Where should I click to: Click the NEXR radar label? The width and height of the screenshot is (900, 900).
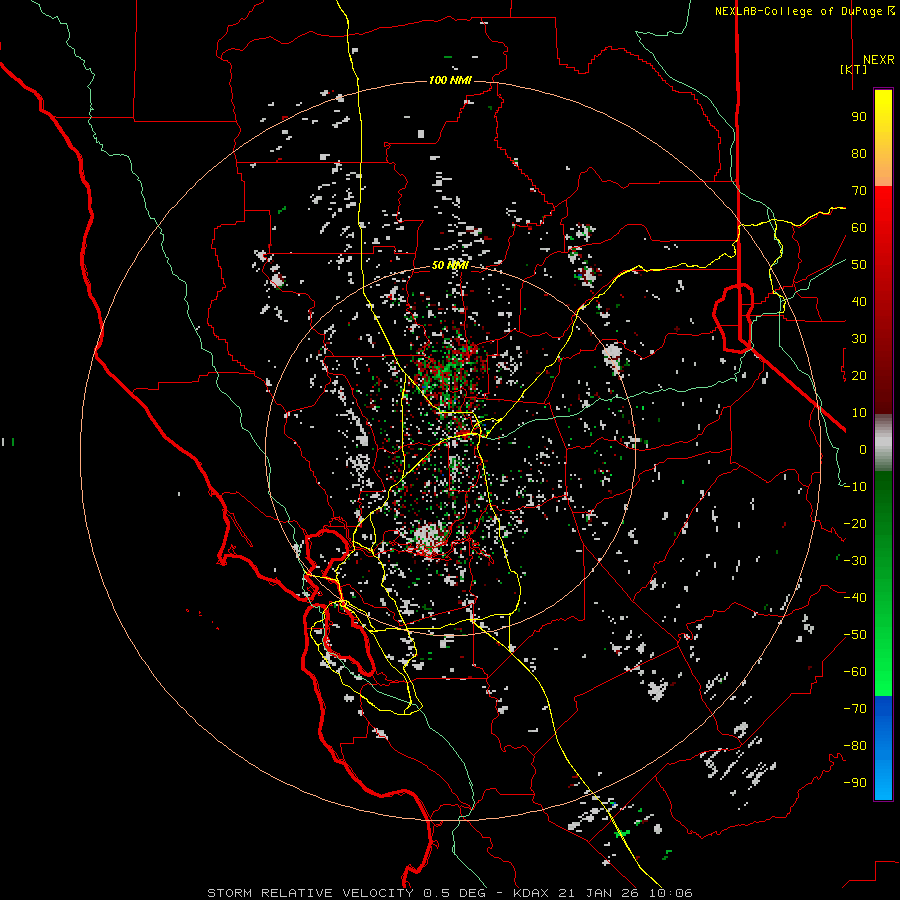[878, 60]
